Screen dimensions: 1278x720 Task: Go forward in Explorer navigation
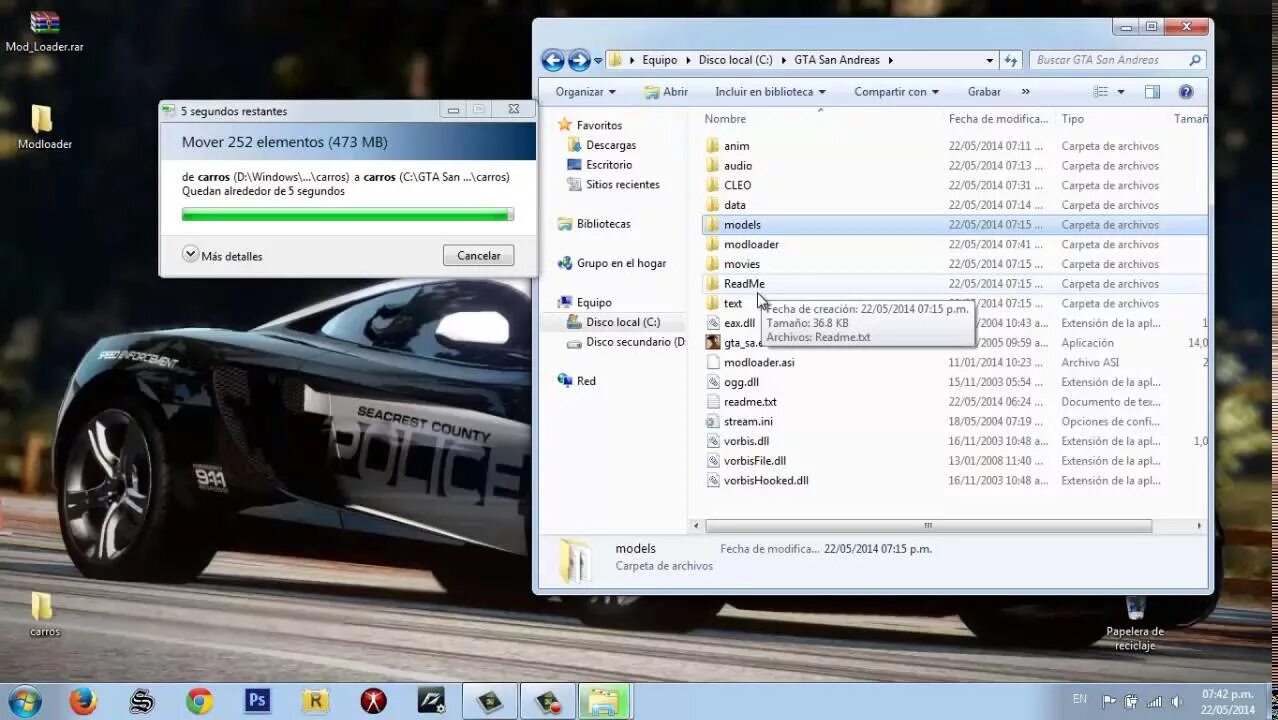(579, 60)
